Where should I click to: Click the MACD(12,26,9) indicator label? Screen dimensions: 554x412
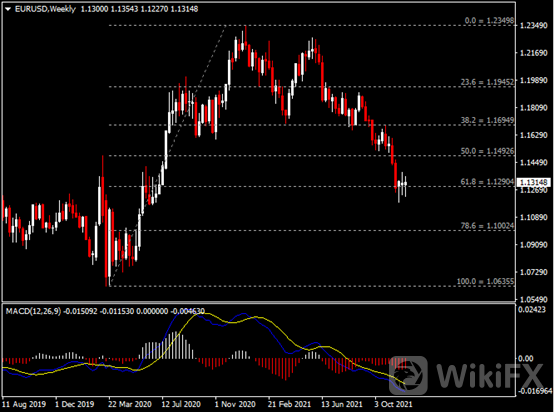coord(33,311)
